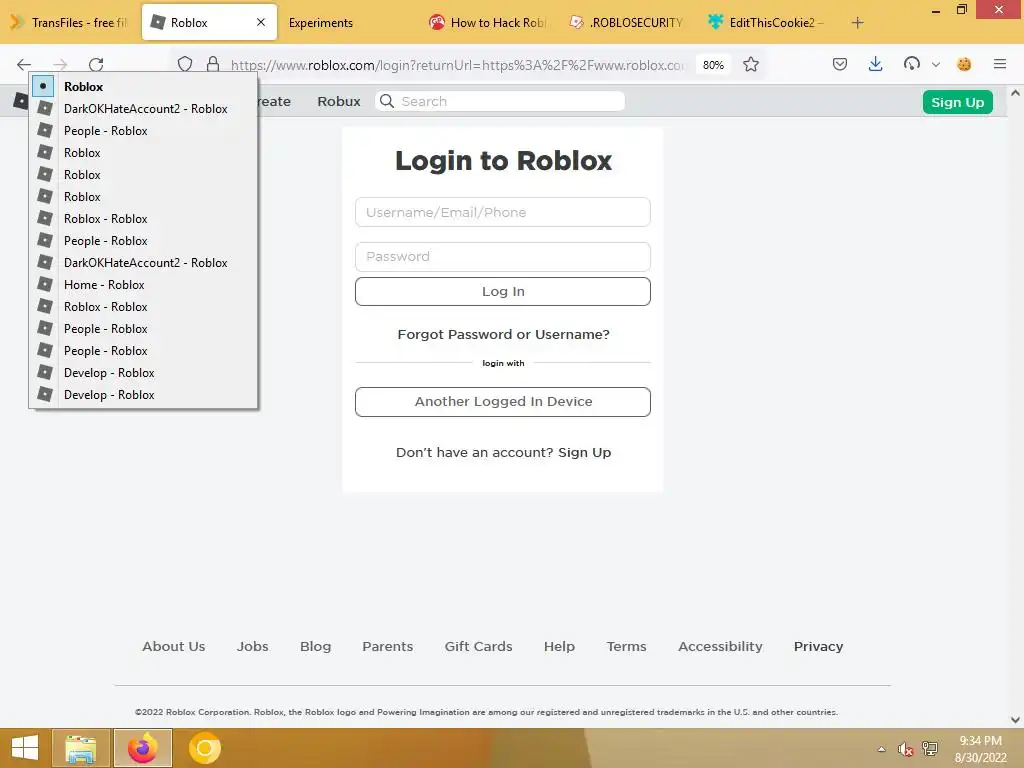Focus the Roblox Search field

tap(500, 101)
